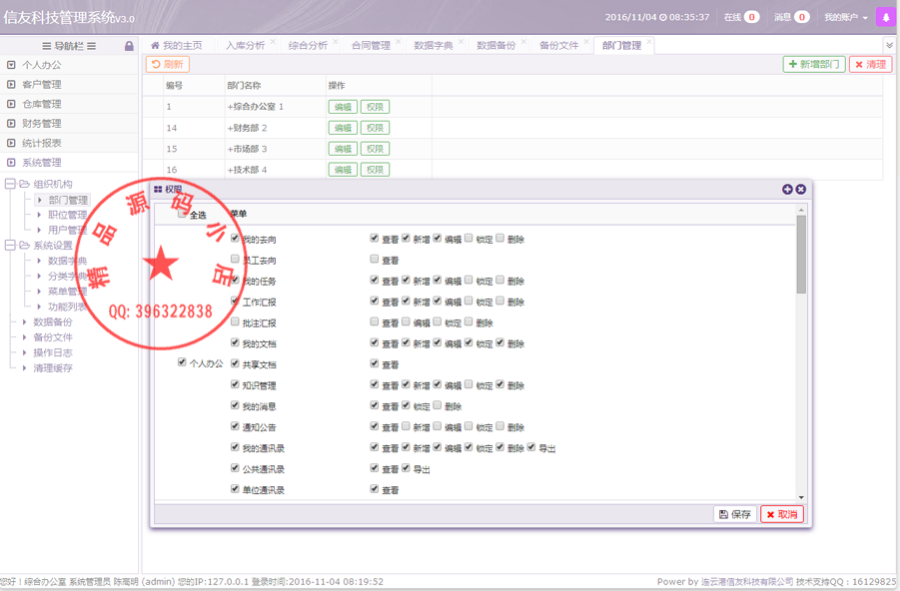This screenshot has width=900, height=591.
Task: Toggle 导出 for 我的通讯录
Action: coord(531,446)
